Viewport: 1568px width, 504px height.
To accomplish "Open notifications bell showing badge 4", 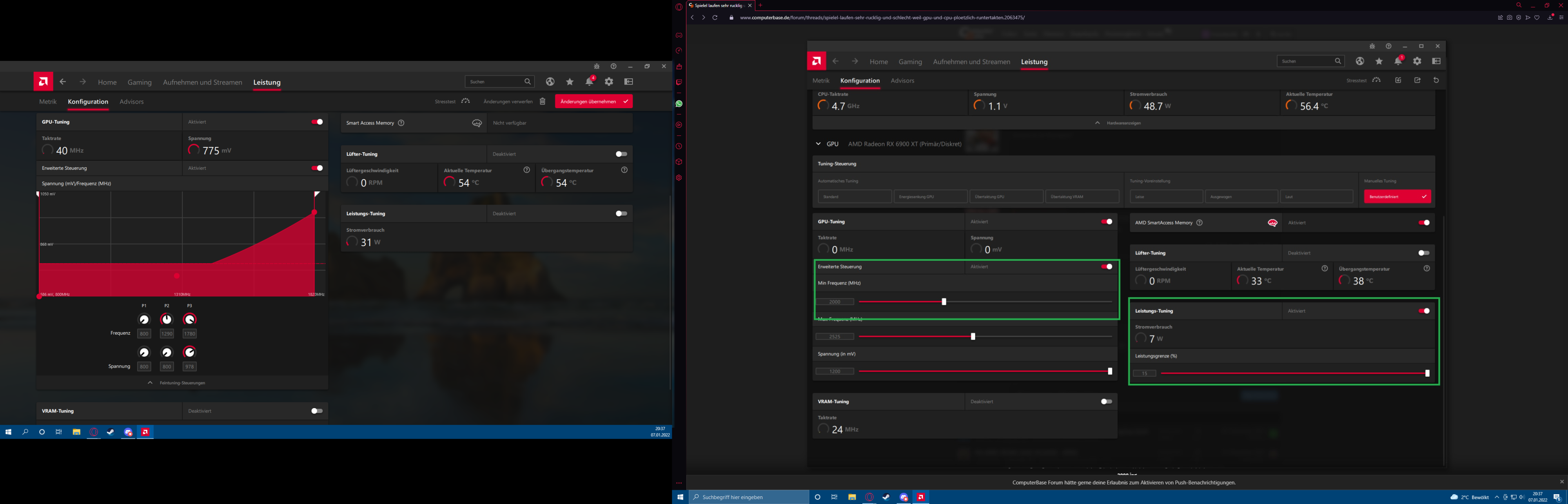I will pos(589,82).
